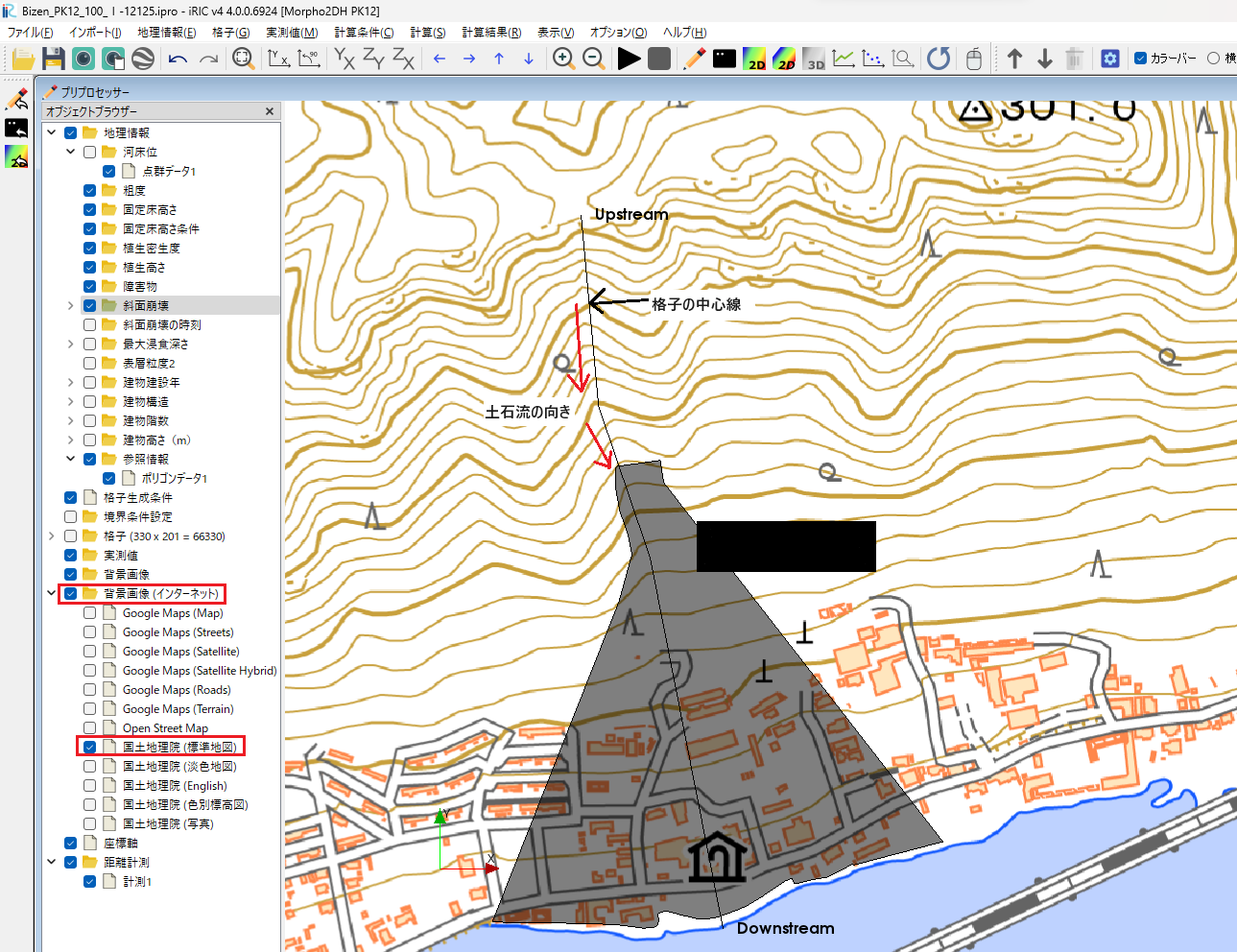Open the インポート(I) menu
Screen dimensions: 1237x952
click(95, 32)
